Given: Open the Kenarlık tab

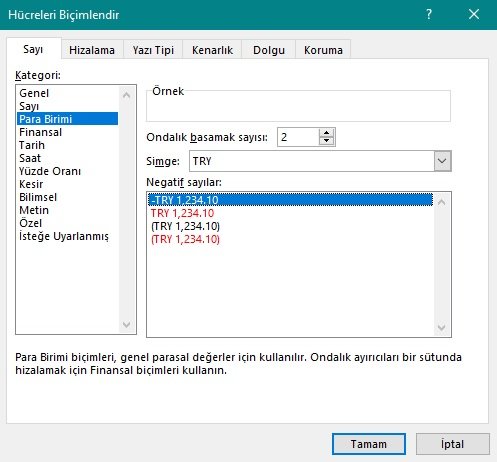Looking at the screenshot, I should [212, 50].
